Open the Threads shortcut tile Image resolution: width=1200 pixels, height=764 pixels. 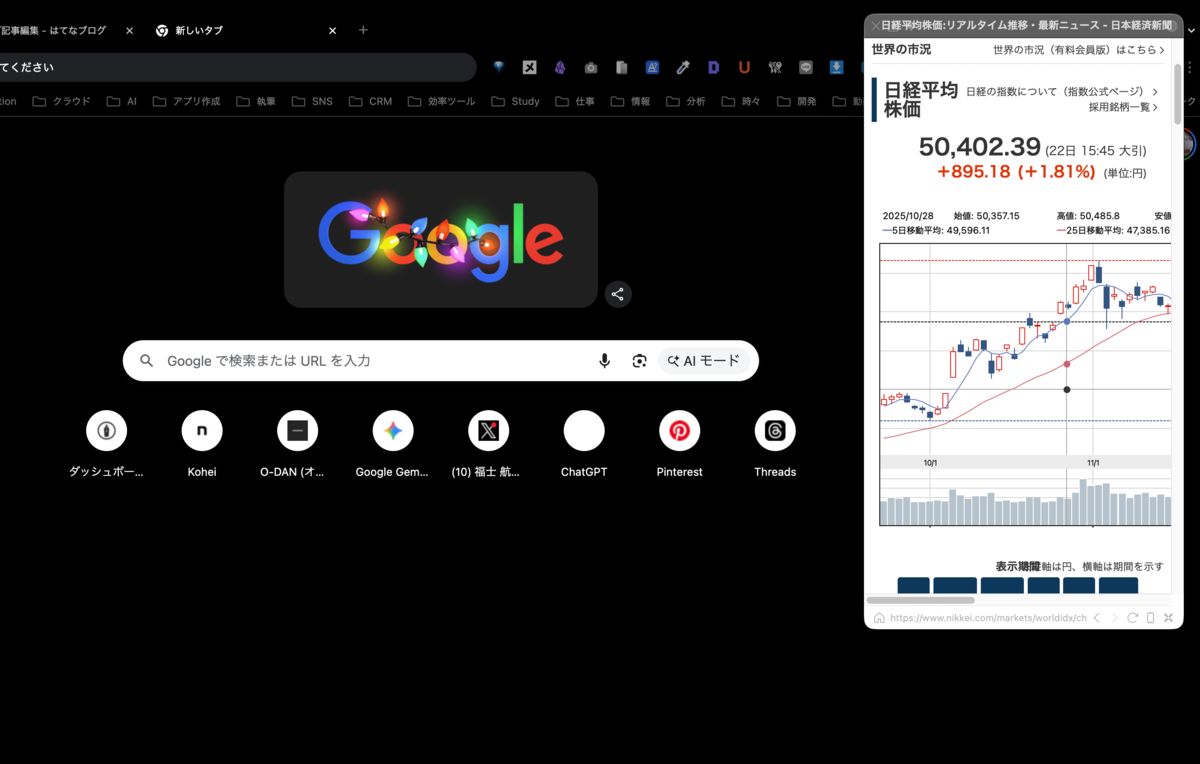point(775,431)
